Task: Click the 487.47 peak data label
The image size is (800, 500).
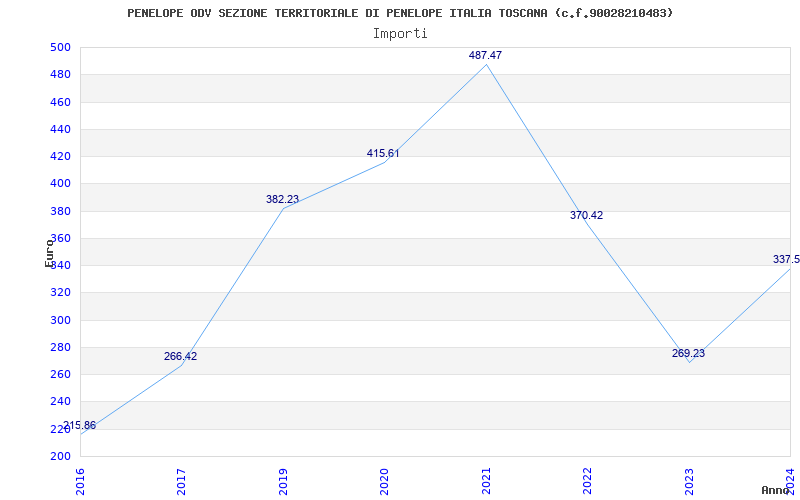Action: coord(485,55)
